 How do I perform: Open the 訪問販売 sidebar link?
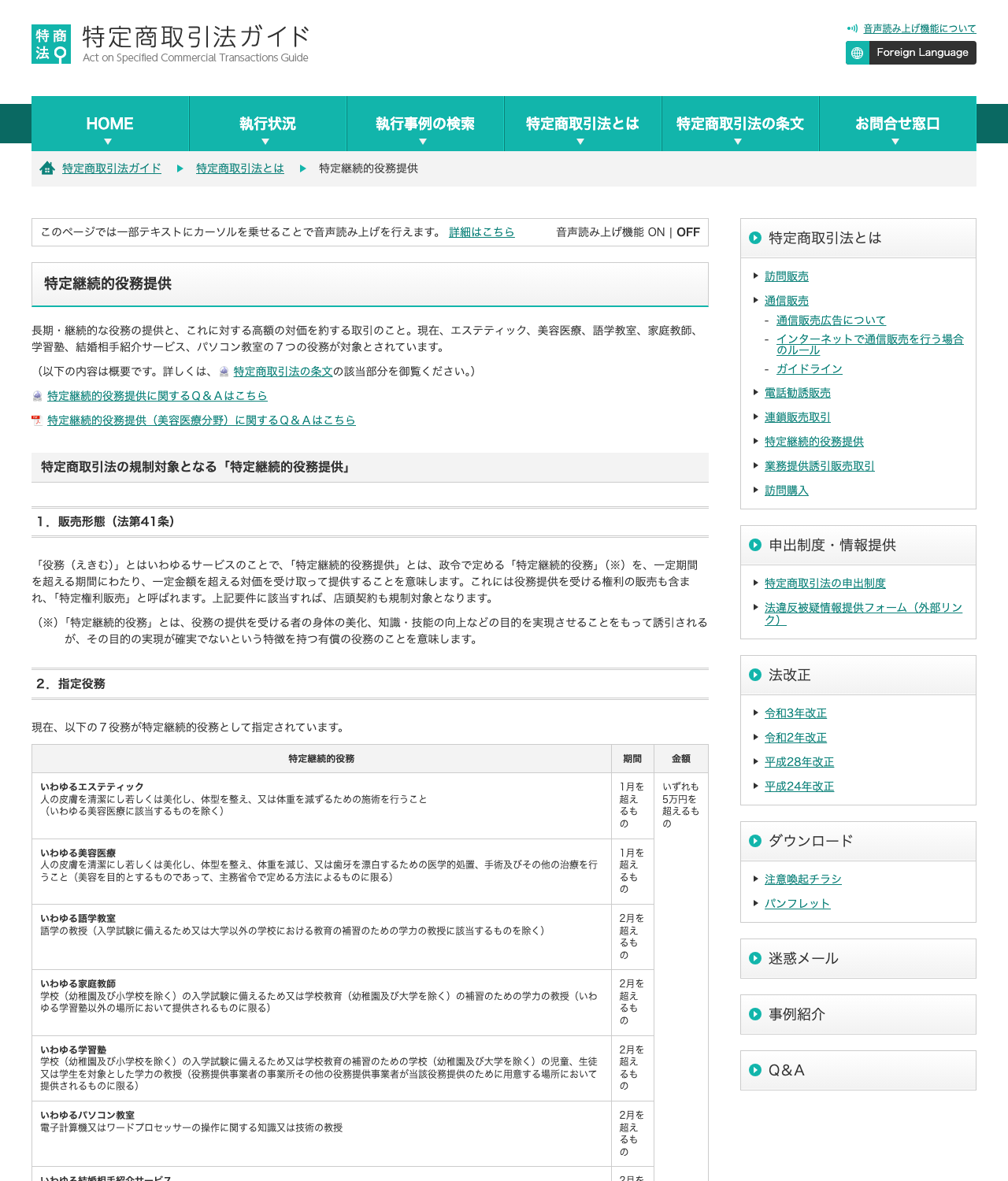click(x=787, y=276)
